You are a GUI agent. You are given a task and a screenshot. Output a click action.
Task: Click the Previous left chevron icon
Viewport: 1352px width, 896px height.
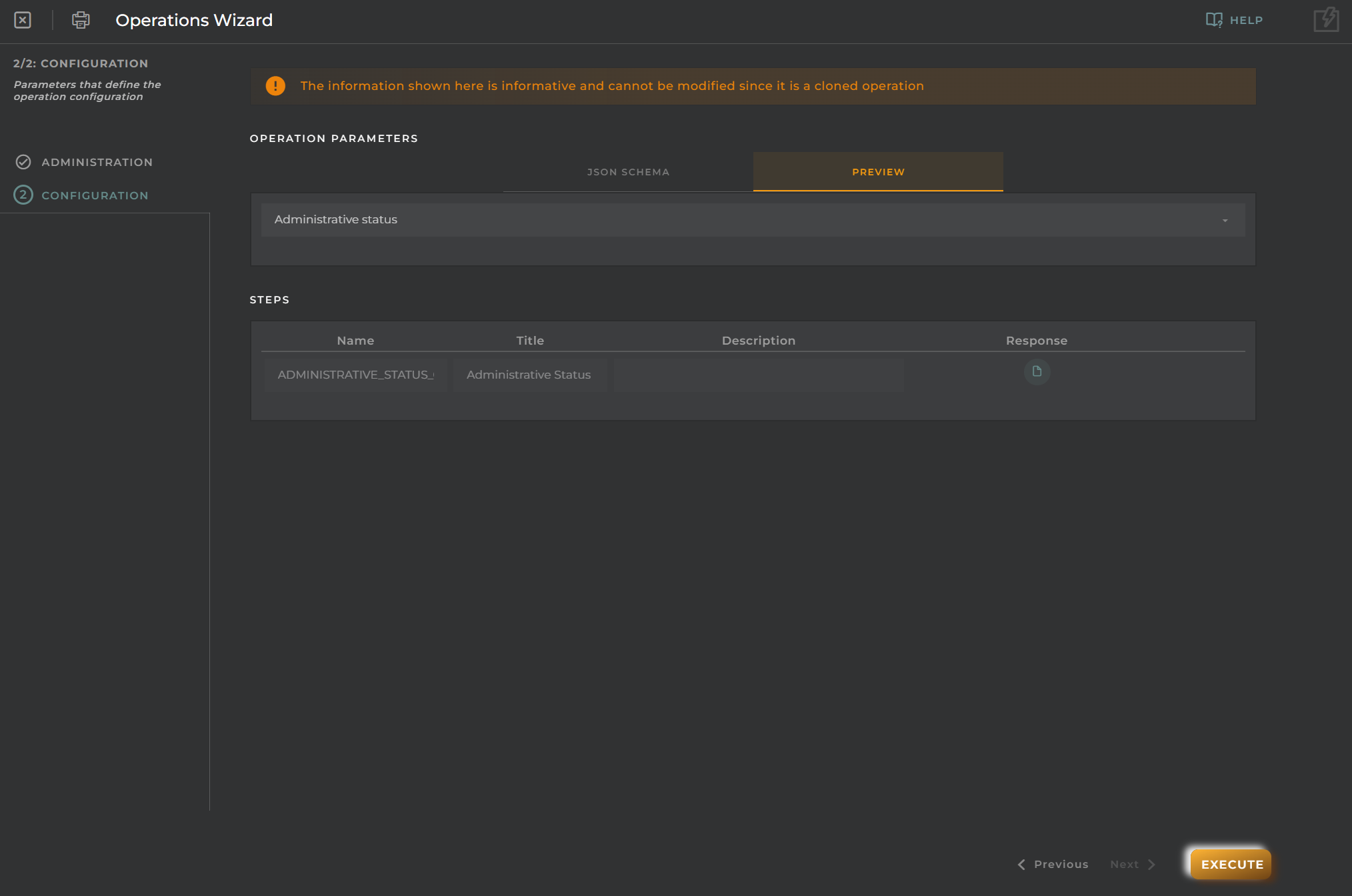tap(1021, 864)
